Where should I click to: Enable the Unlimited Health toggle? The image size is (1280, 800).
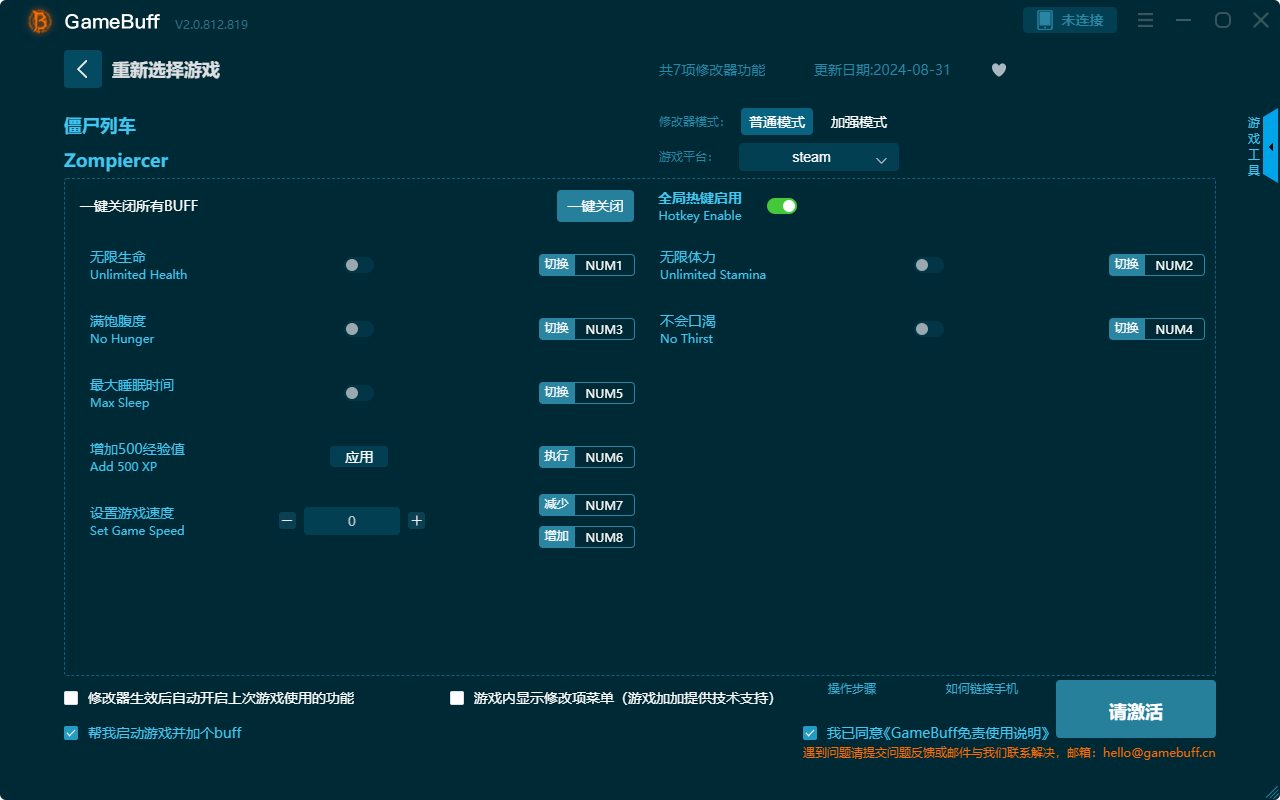click(x=358, y=265)
